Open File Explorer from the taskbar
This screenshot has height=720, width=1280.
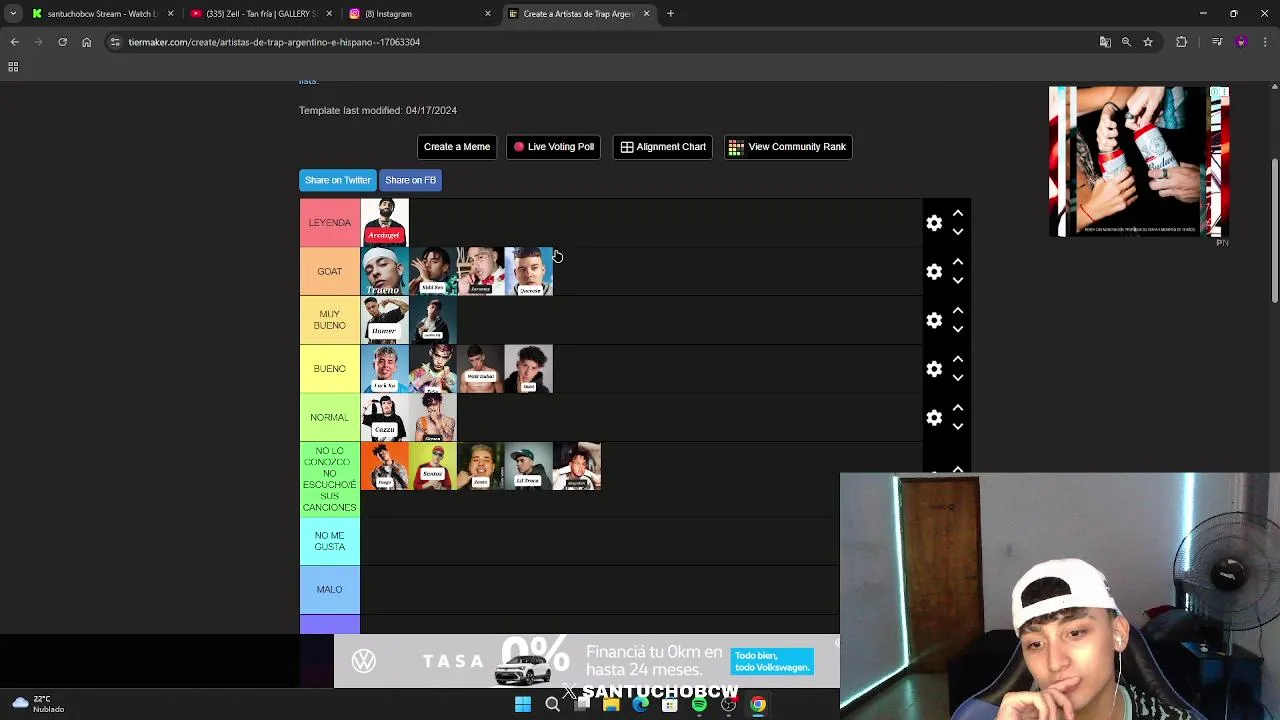pyautogui.click(x=611, y=705)
